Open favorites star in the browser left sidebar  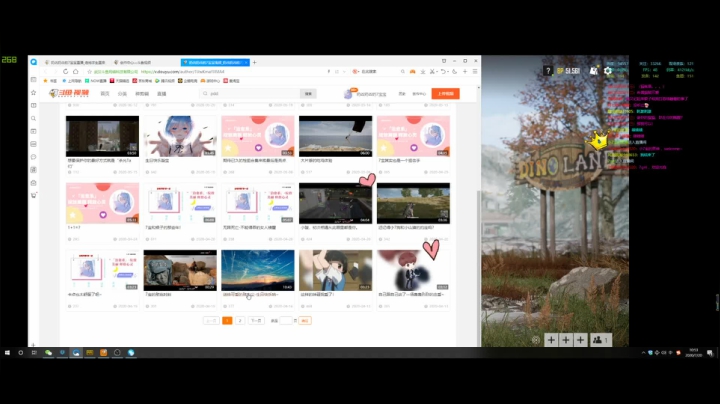click(34, 93)
